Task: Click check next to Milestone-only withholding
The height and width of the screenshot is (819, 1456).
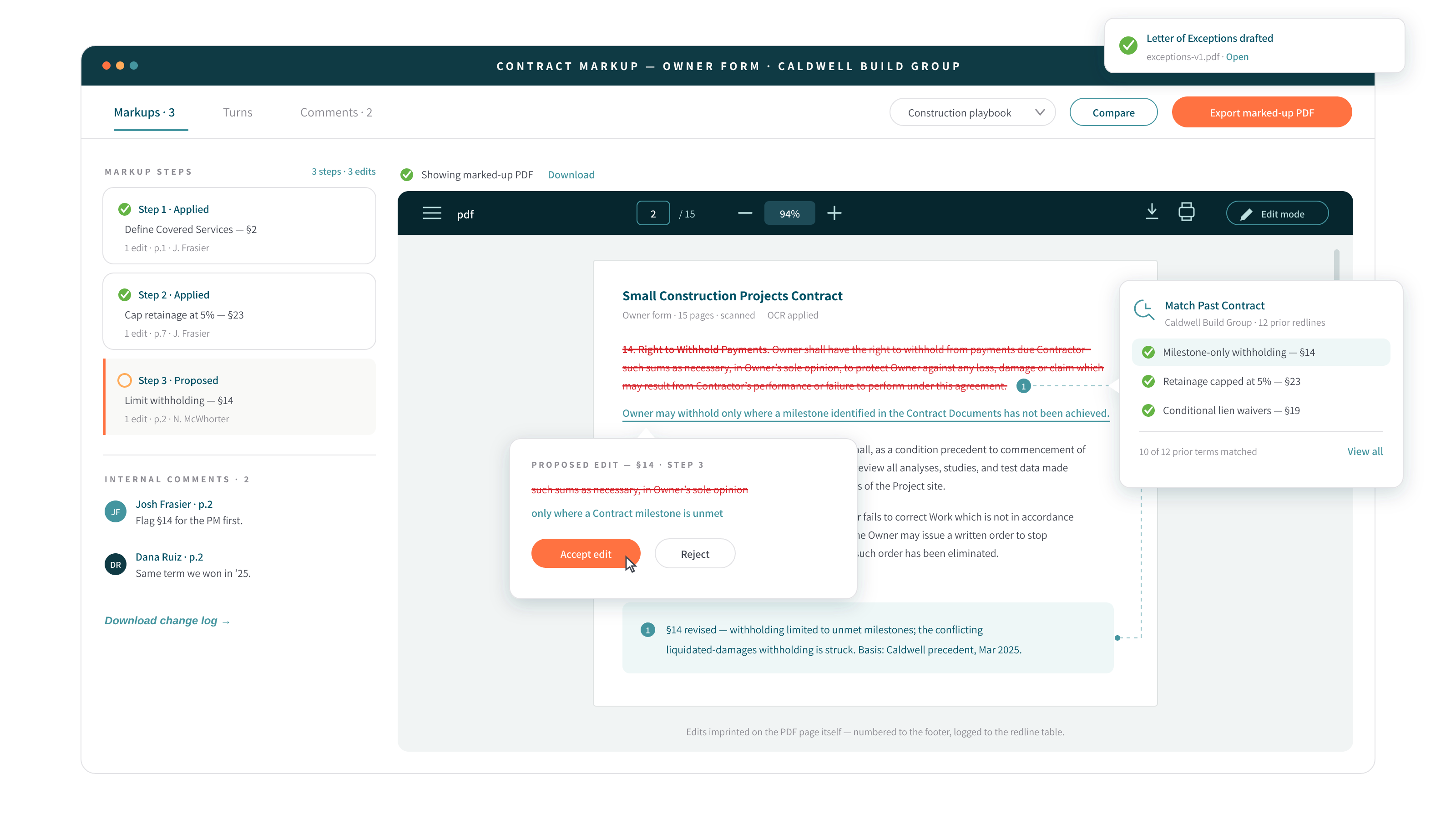Action: (x=1148, y=352)
